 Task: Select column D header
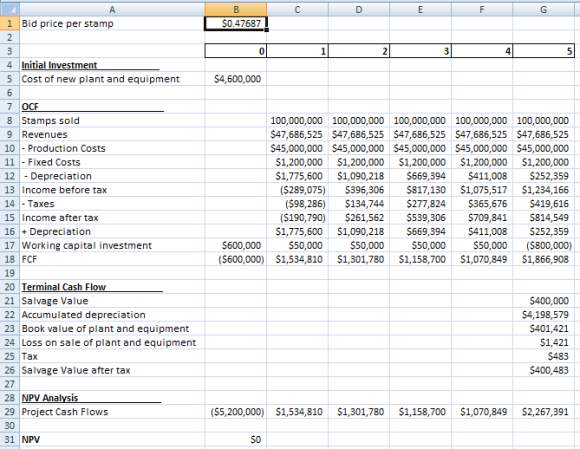[358, 10]
